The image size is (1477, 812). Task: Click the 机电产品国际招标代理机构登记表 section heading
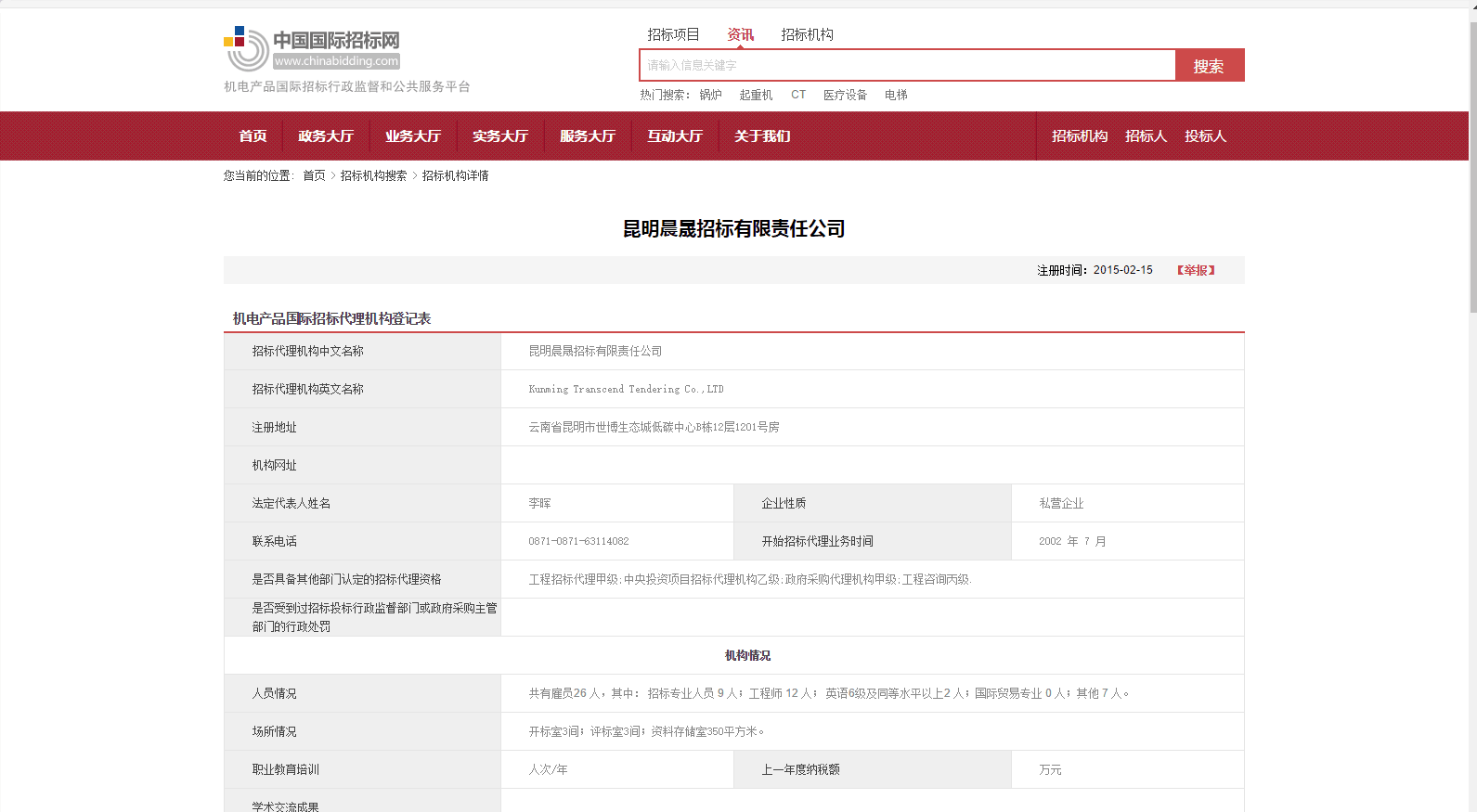(331, 318)
